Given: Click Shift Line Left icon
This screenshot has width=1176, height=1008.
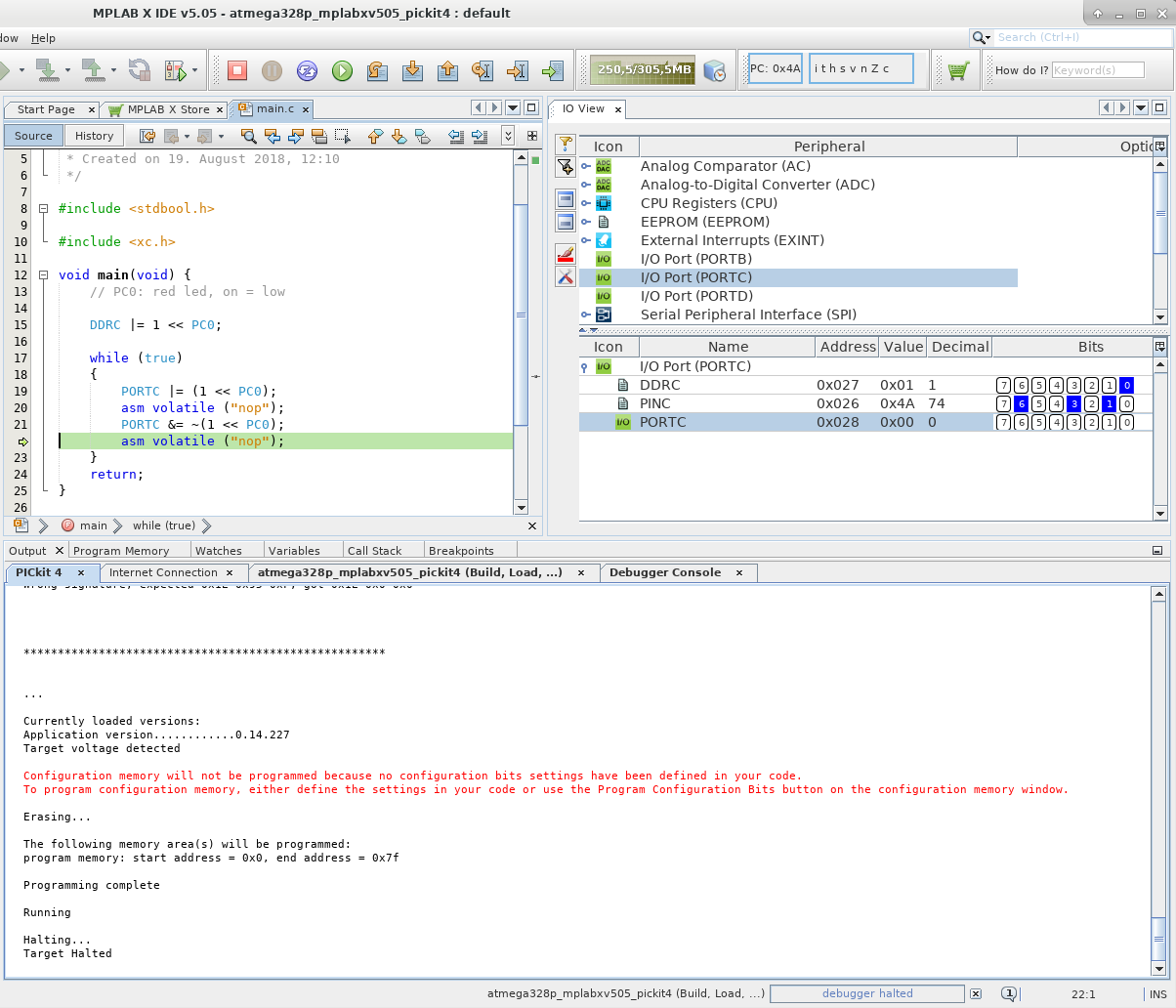Looking at the screenshot, I should coord(454,136).
